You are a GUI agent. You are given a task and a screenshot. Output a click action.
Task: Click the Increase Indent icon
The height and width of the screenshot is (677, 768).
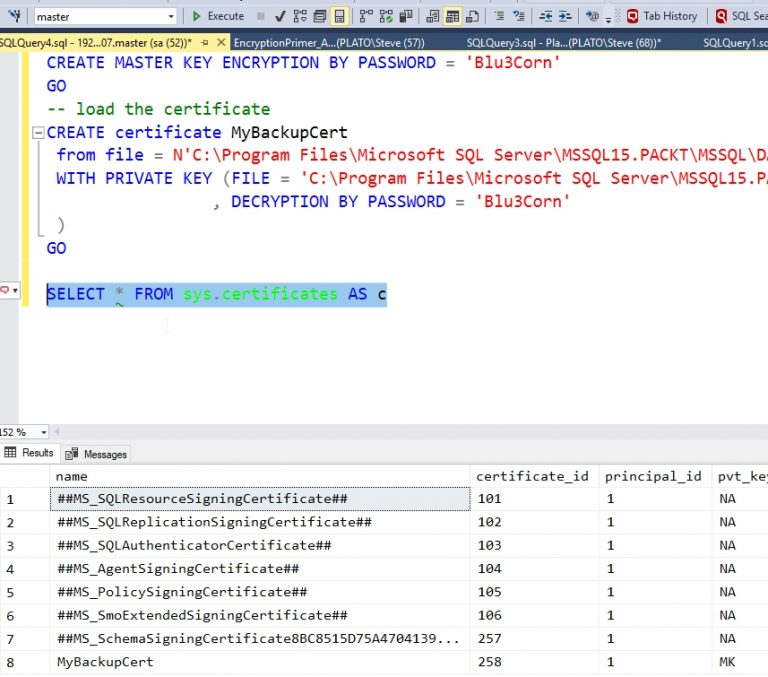click(x=567, y=16)
